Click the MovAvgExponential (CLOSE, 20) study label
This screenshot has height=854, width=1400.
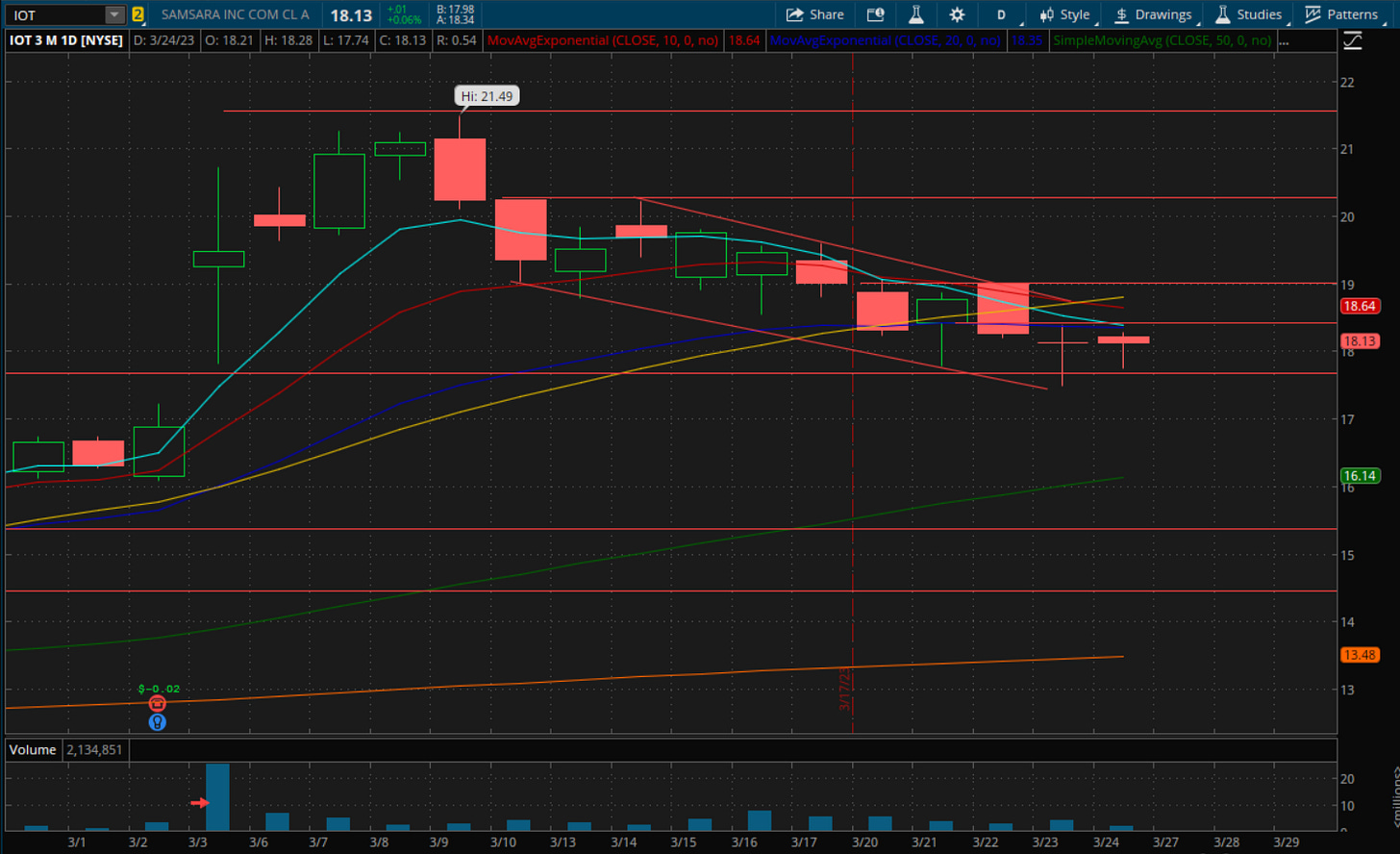(886, 40)
